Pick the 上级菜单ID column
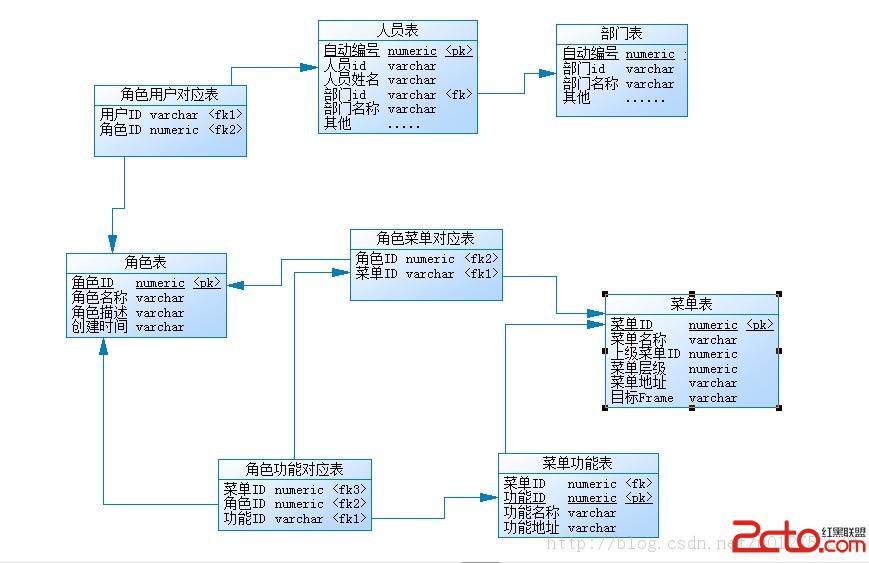Screen dimensions: 869x563 [x=674, y=354]
